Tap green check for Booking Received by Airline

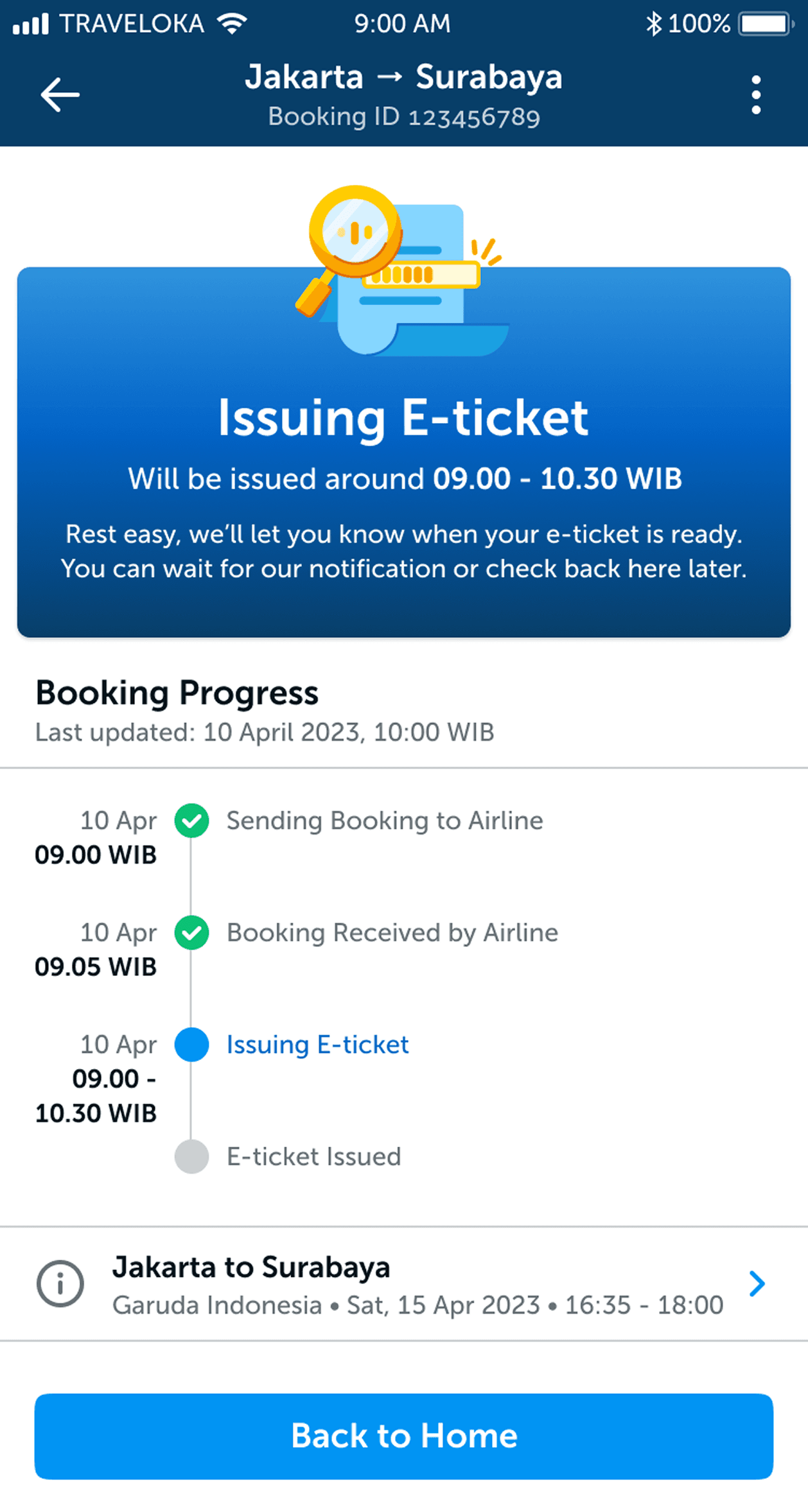pyautogui.click(x=191, y=933)
